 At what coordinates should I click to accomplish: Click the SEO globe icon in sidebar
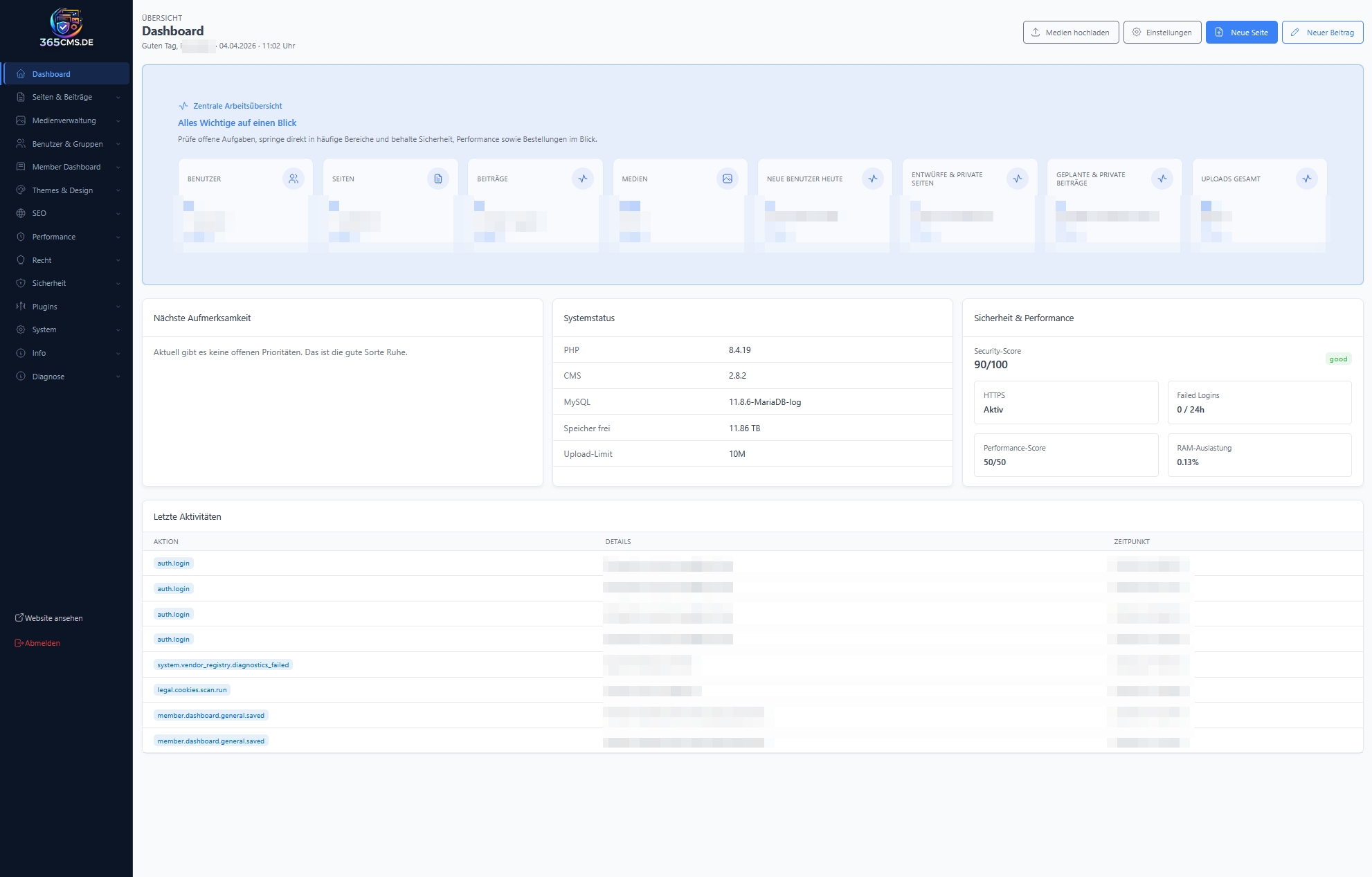coord(21,213)
